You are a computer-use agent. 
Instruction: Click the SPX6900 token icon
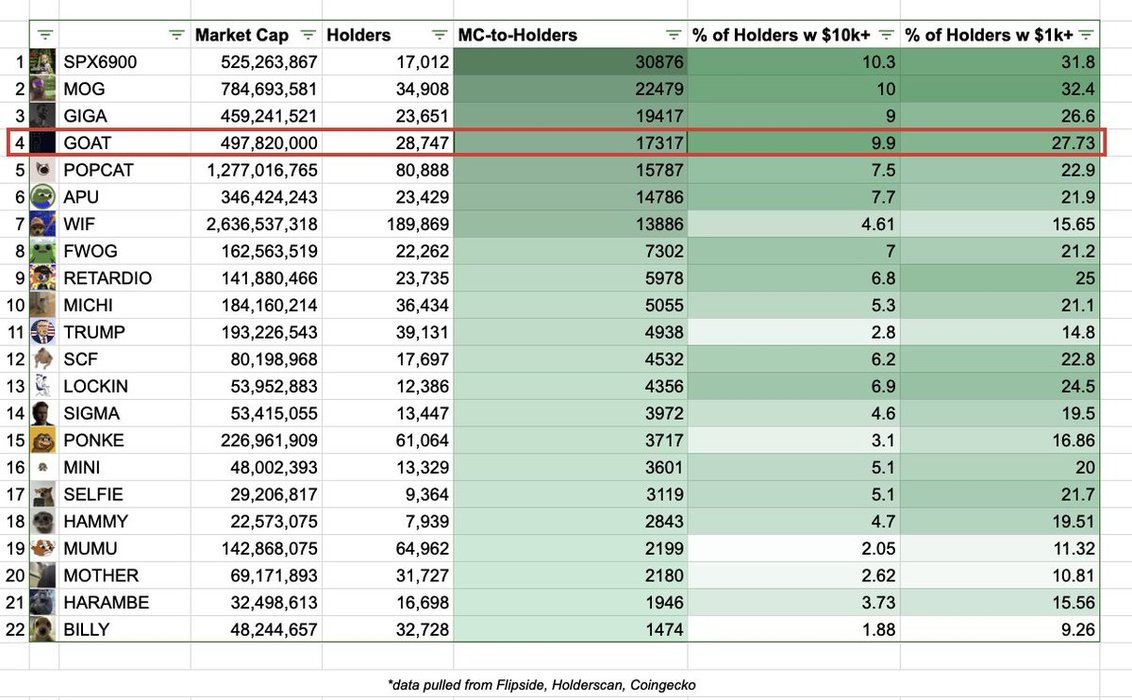[x=43, y=62]
